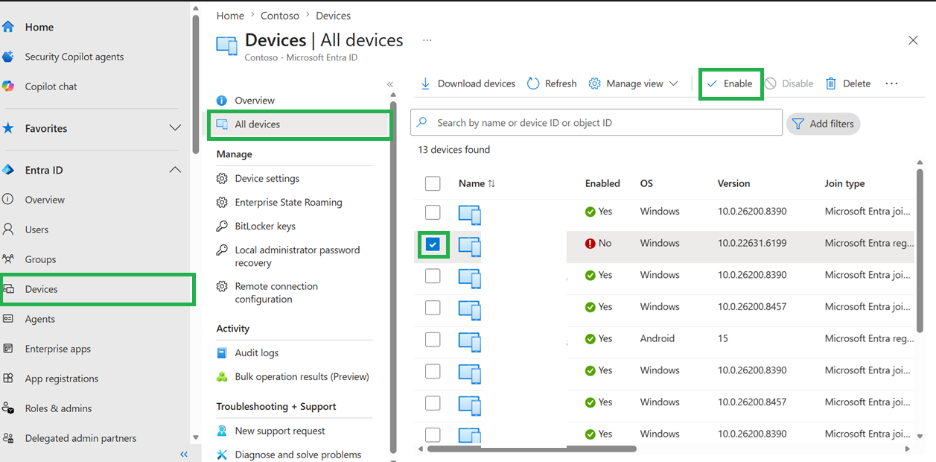Click the Refresh circular arrow icon
The height and width of the screenshot is (462, 936).
533,84
